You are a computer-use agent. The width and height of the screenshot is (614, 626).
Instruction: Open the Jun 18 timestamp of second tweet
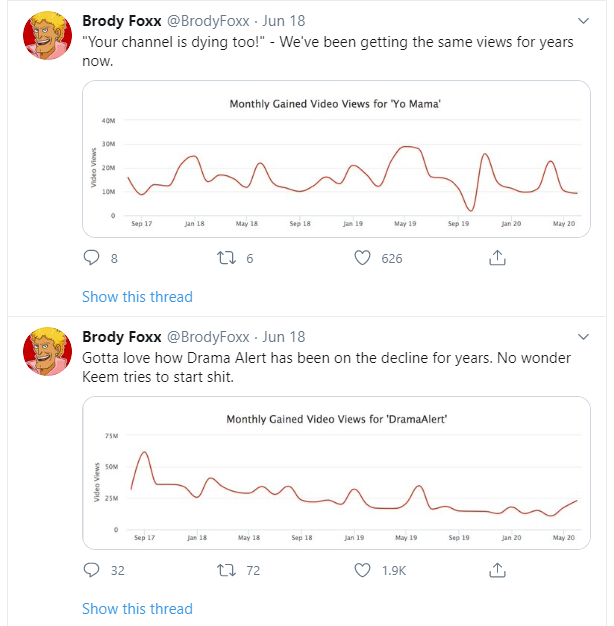(284, 337)
